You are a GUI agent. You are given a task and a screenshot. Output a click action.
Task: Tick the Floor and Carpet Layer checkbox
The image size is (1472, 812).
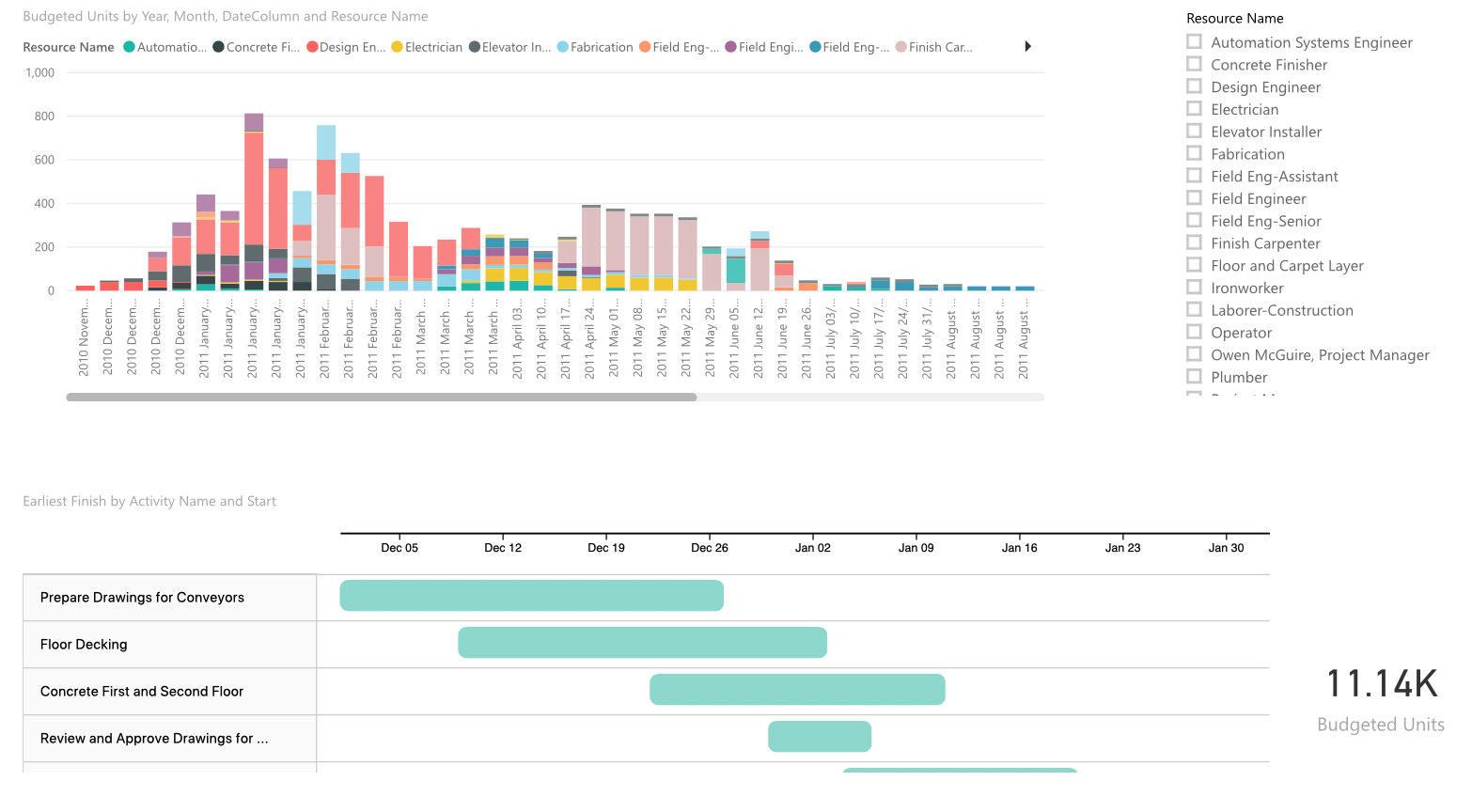point(1194,265)
